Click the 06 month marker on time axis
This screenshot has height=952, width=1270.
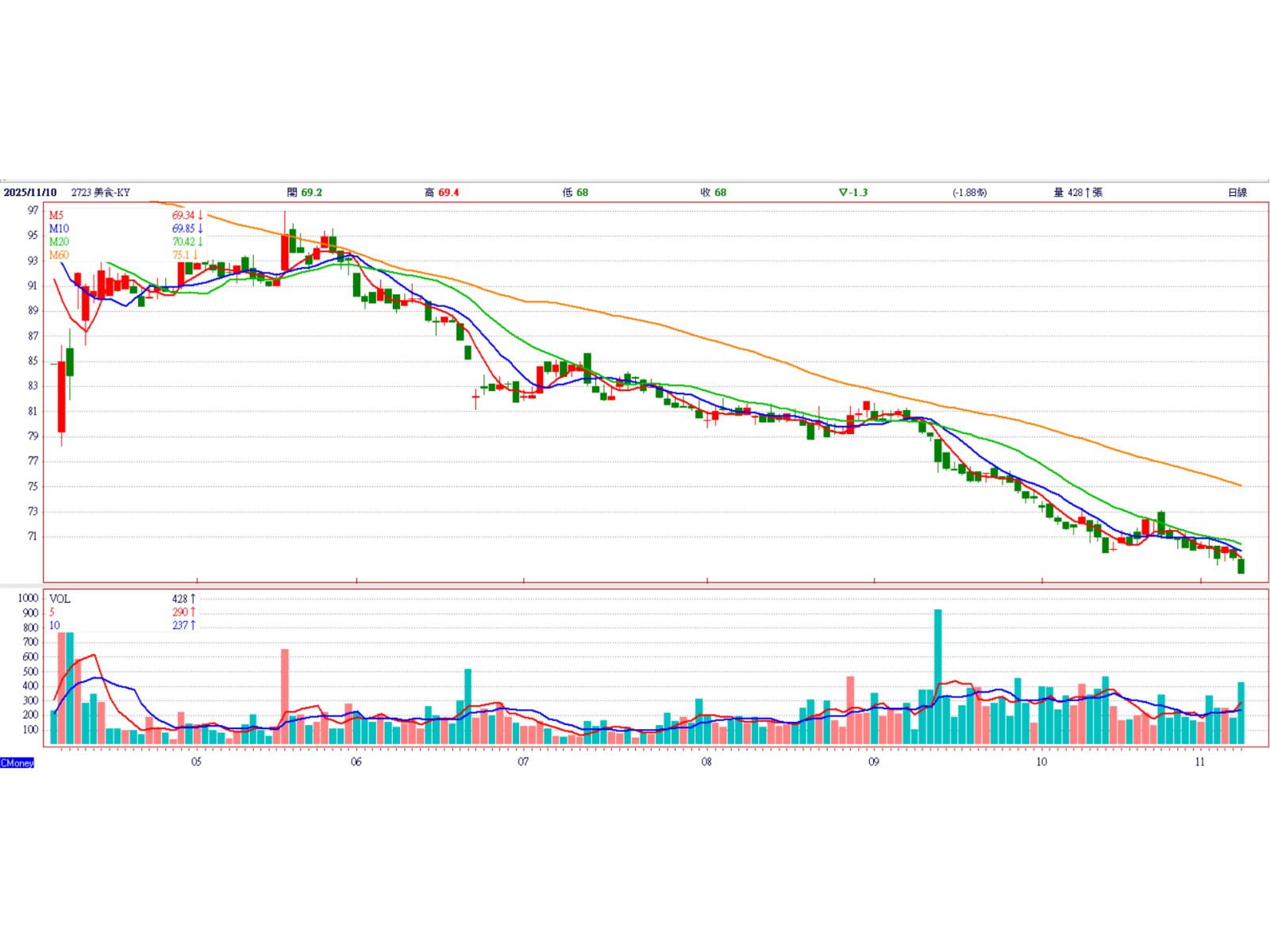click(356, 762)
